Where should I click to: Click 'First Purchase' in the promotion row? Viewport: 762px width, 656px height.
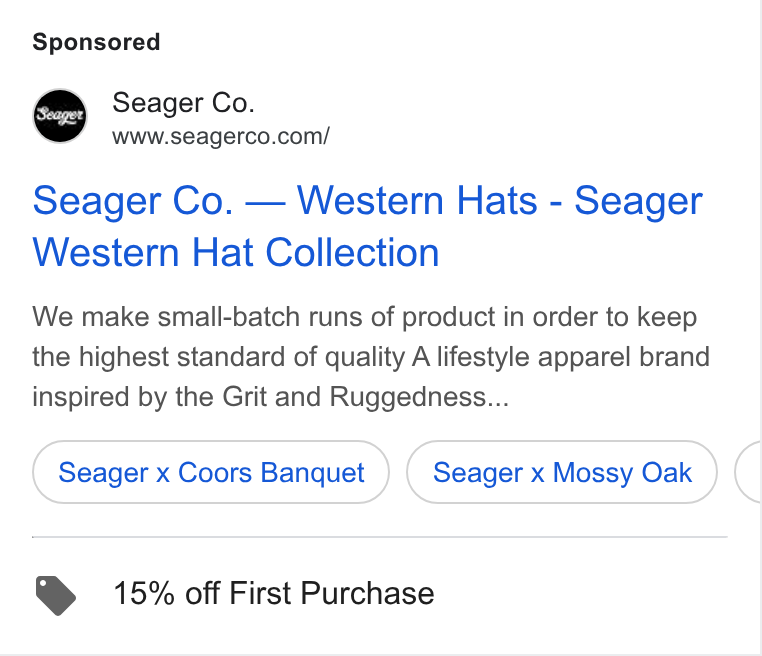tap(331, 593)
